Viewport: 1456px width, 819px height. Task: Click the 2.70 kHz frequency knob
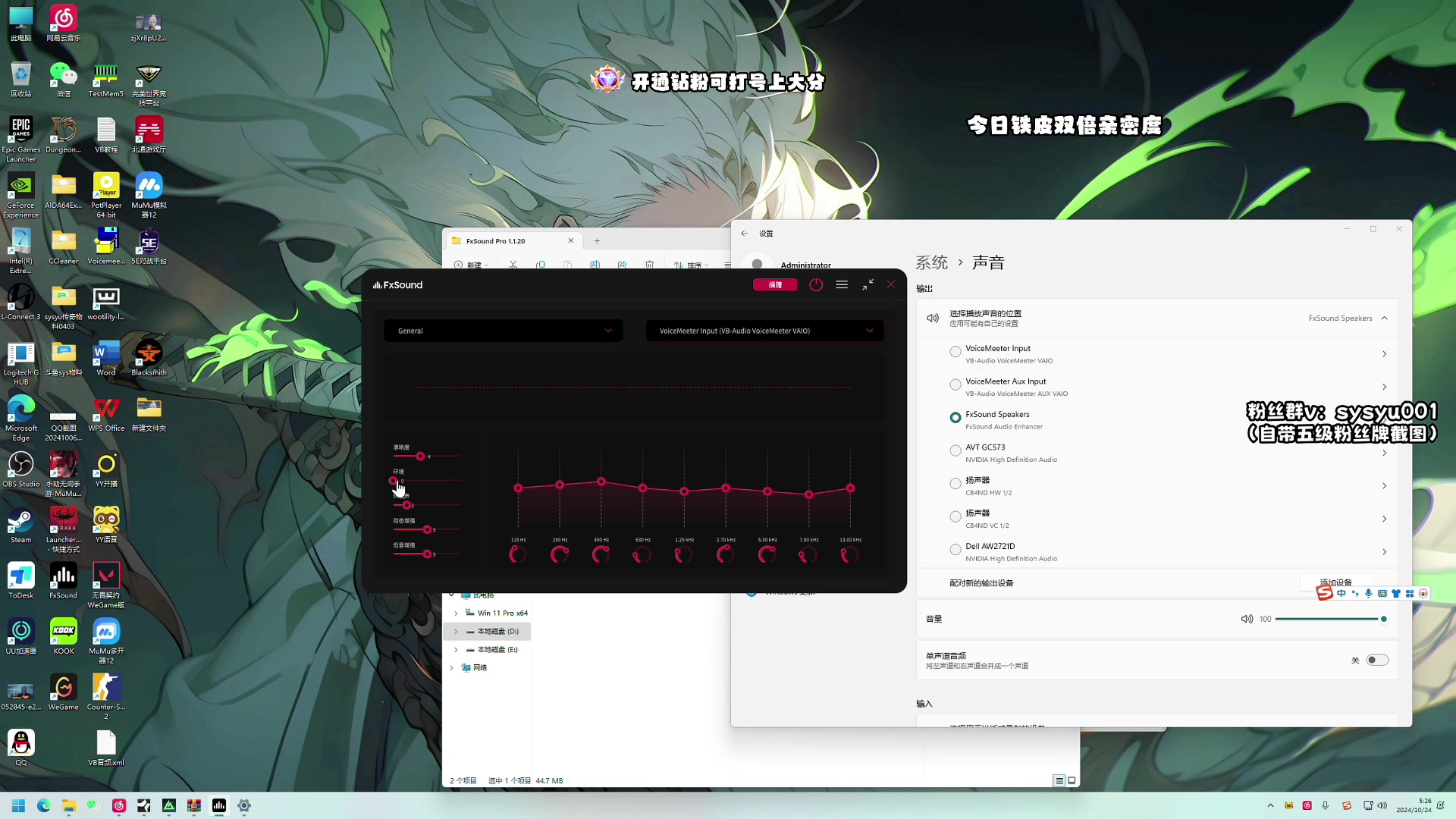(x=726, y=555)
